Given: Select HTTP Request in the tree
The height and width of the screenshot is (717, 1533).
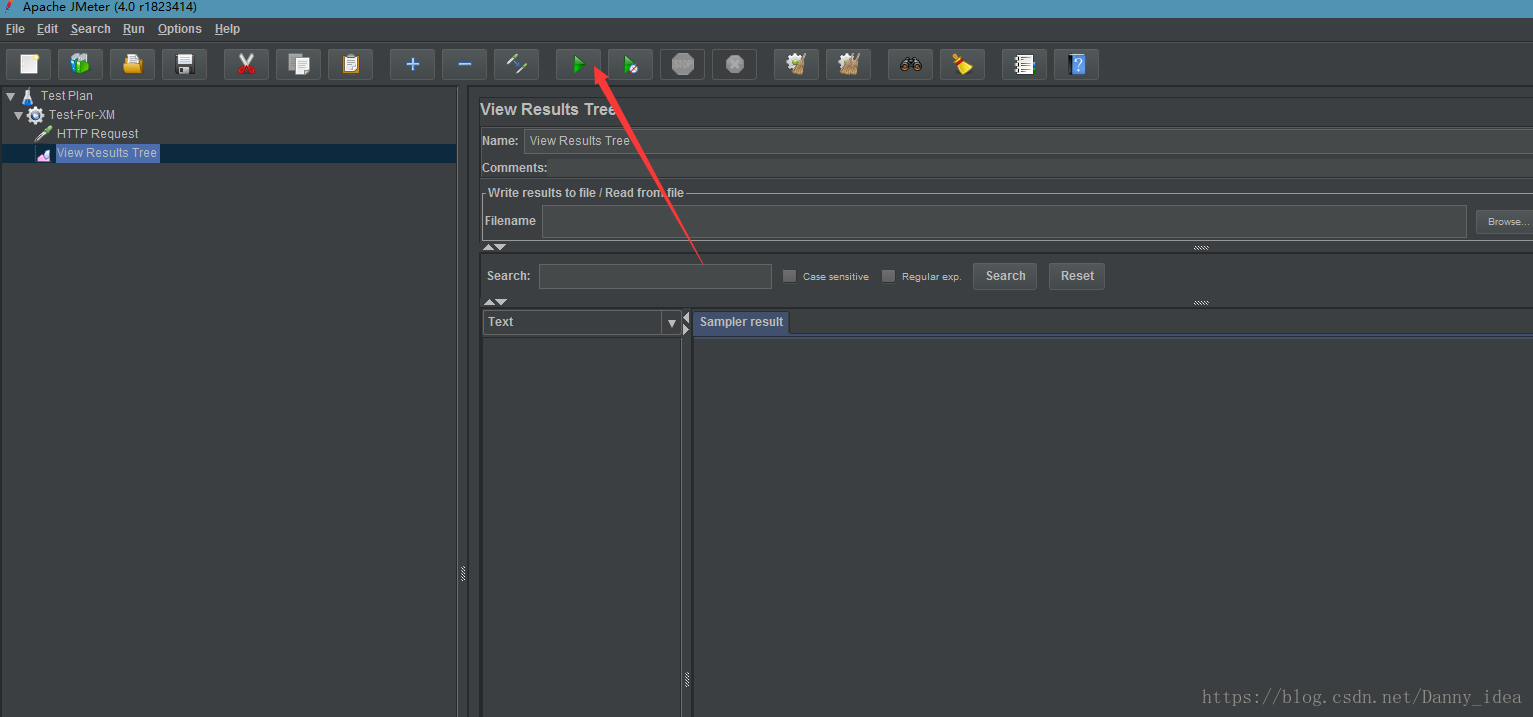Looking at the screenshot, I should (x=97, y=134).
